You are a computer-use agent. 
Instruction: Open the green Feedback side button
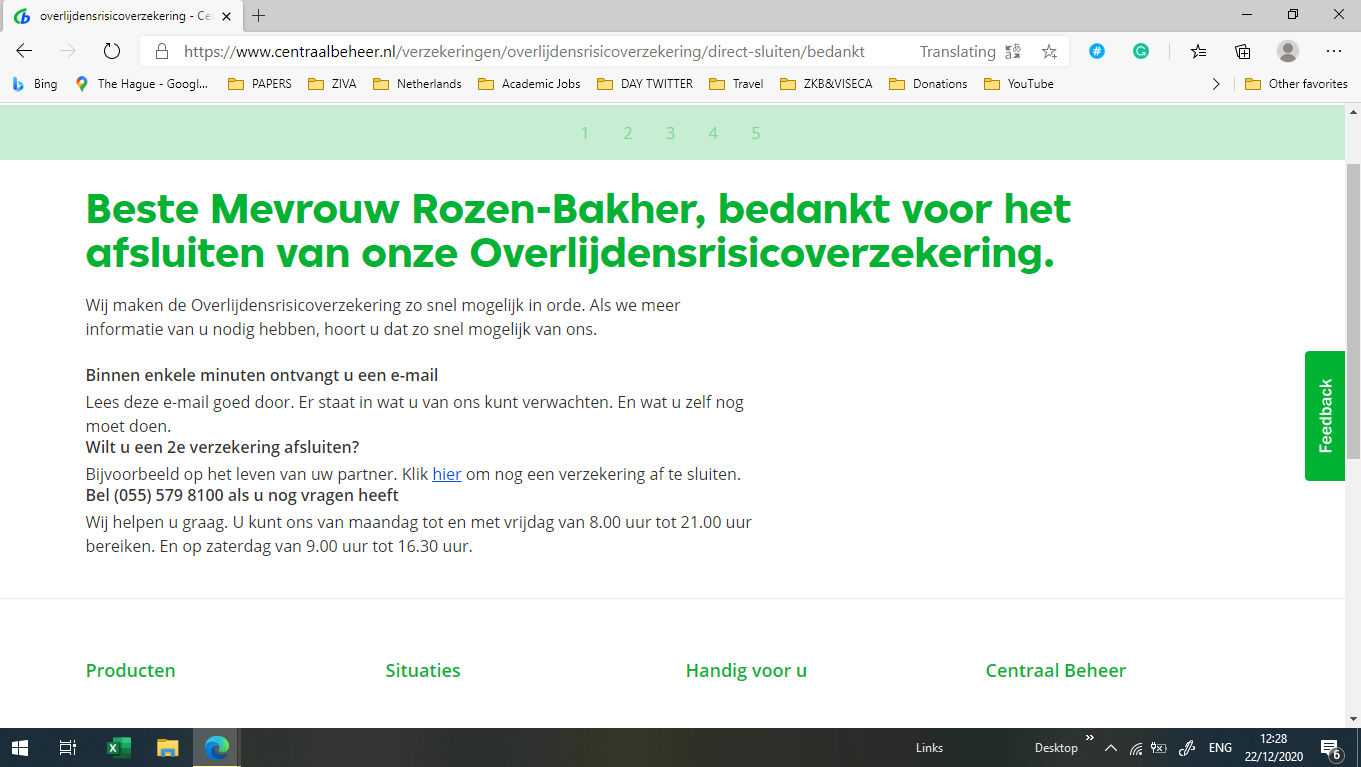[1325, 416]
